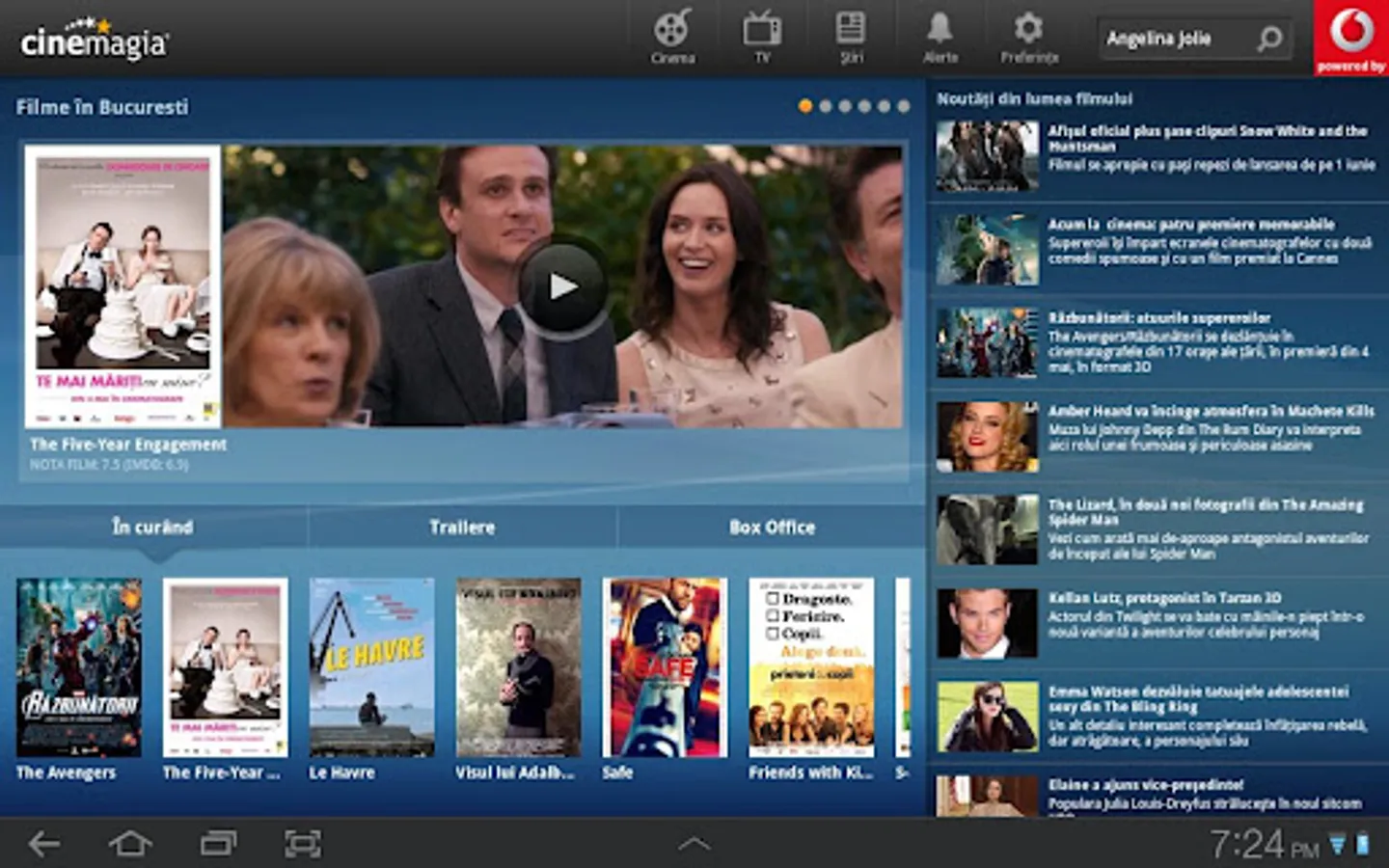The image size is (1389, 868).
Task: Open The Avengers poster
Action: click(79, 667)
